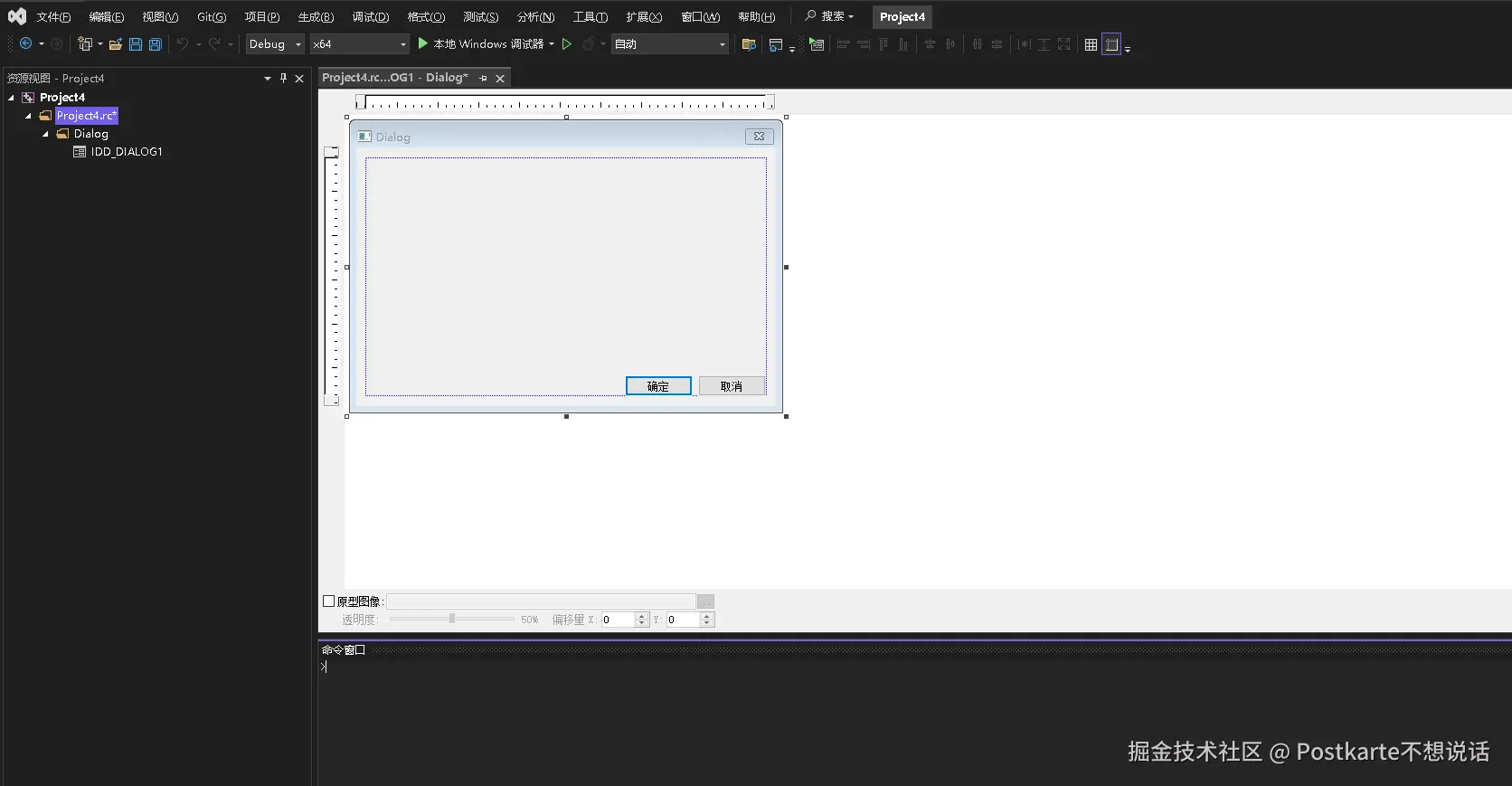Toggle the dialog editor grid icon
The width and height of the screenshot is (1512, 786).
(x=1091, y=44)
